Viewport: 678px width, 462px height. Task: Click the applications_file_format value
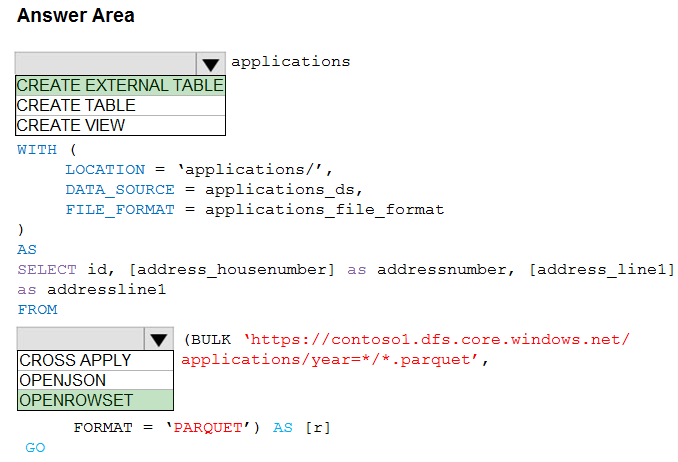click(x=324, y=210)
